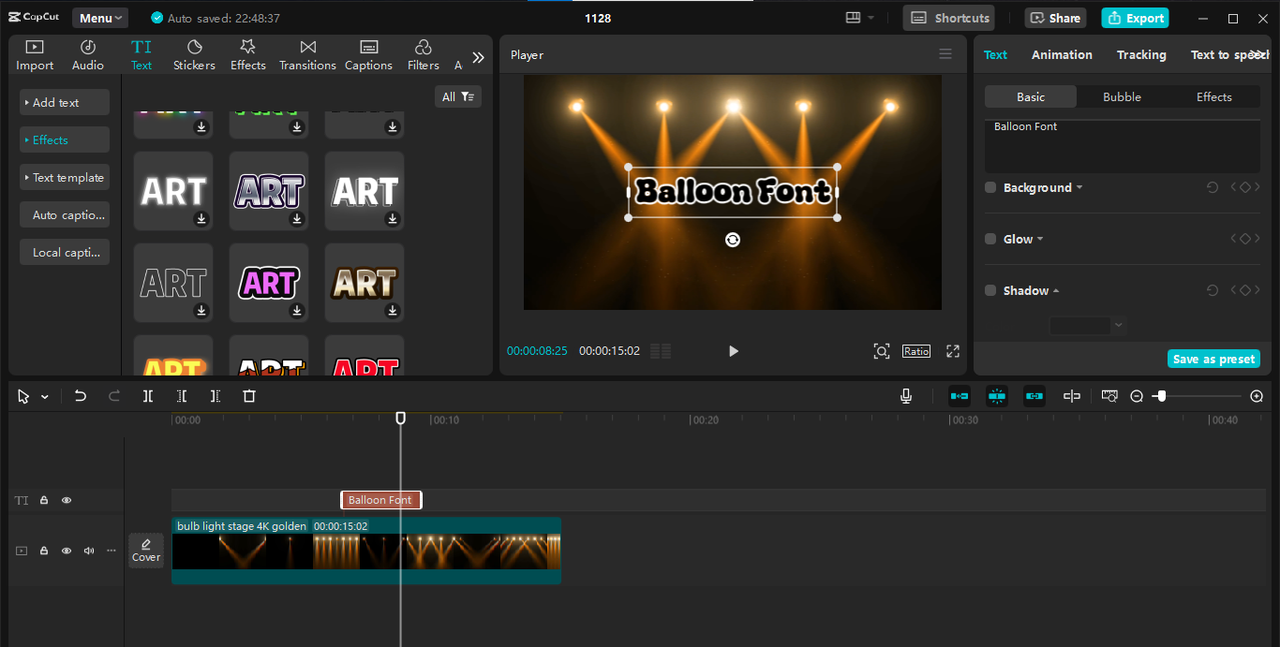1280x647 pixels.
Task: Enable the Background checkbox
Action: point(991,188)
